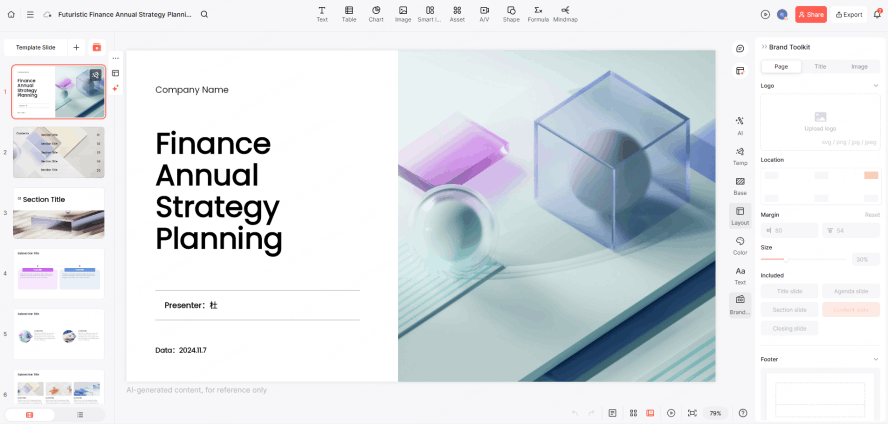
Task: Start slideshow from top-right play icon
Action: [x=765, y=15]
